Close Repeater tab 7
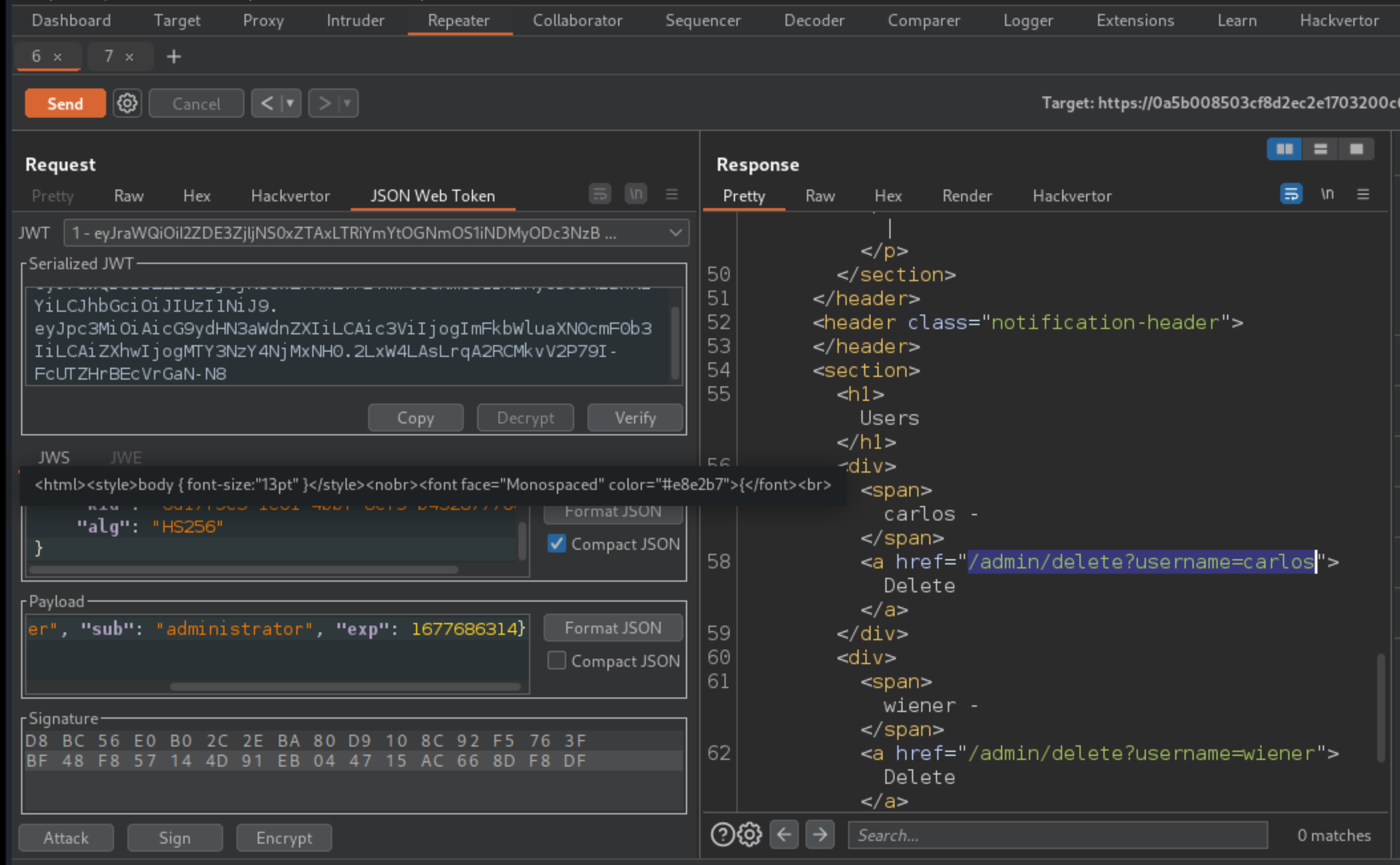1400x865 pixels. point(129,57)
